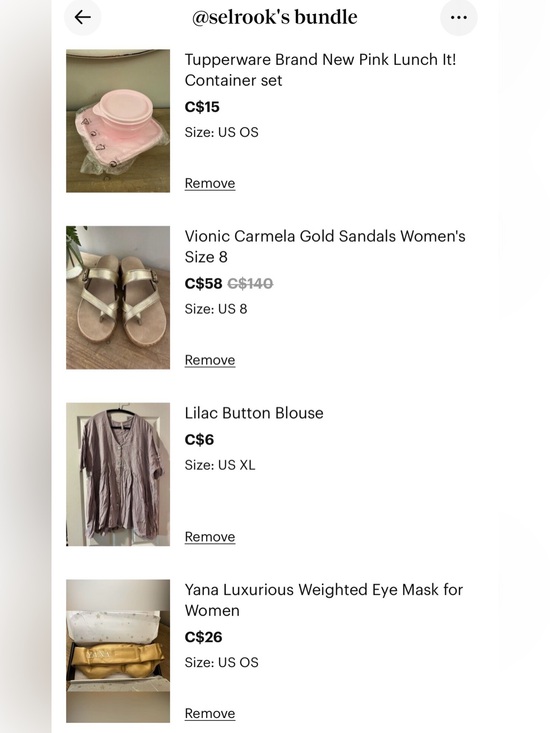Select the C$15 price of the Tupperware set
The image size is (550, 733).
click(202, 107)
